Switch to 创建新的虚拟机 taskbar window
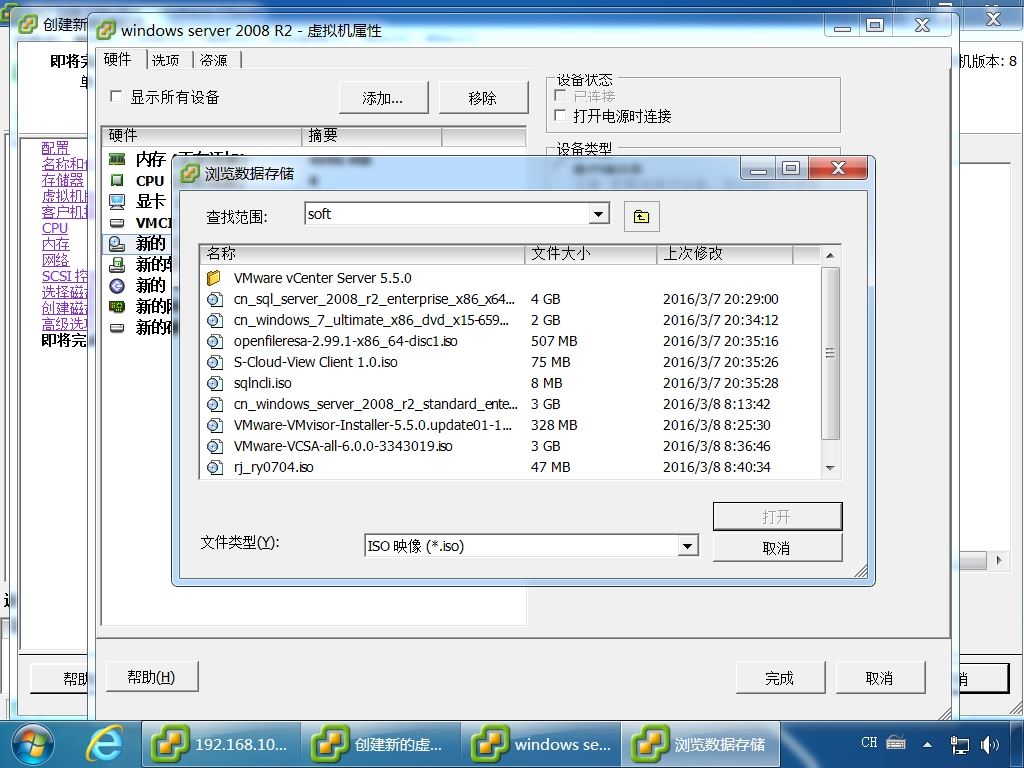The height and width of the screenshot is (768, 1024). pos(380,744)
